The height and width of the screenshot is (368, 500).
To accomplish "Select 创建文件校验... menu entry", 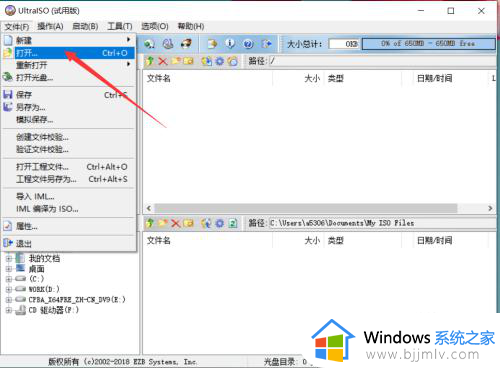I will tap(69, 137).
